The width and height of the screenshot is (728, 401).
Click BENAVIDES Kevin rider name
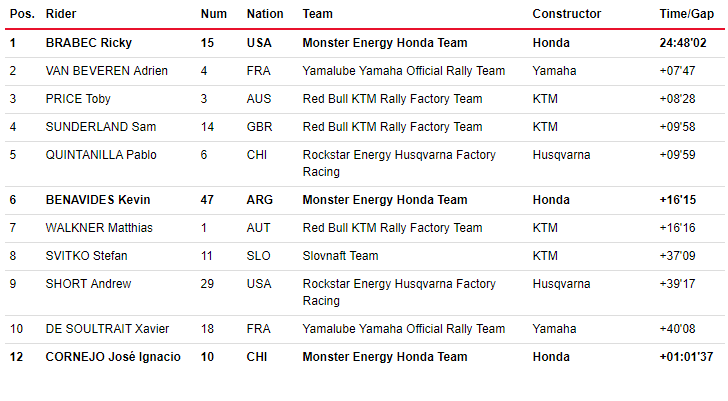pos(98,200)
